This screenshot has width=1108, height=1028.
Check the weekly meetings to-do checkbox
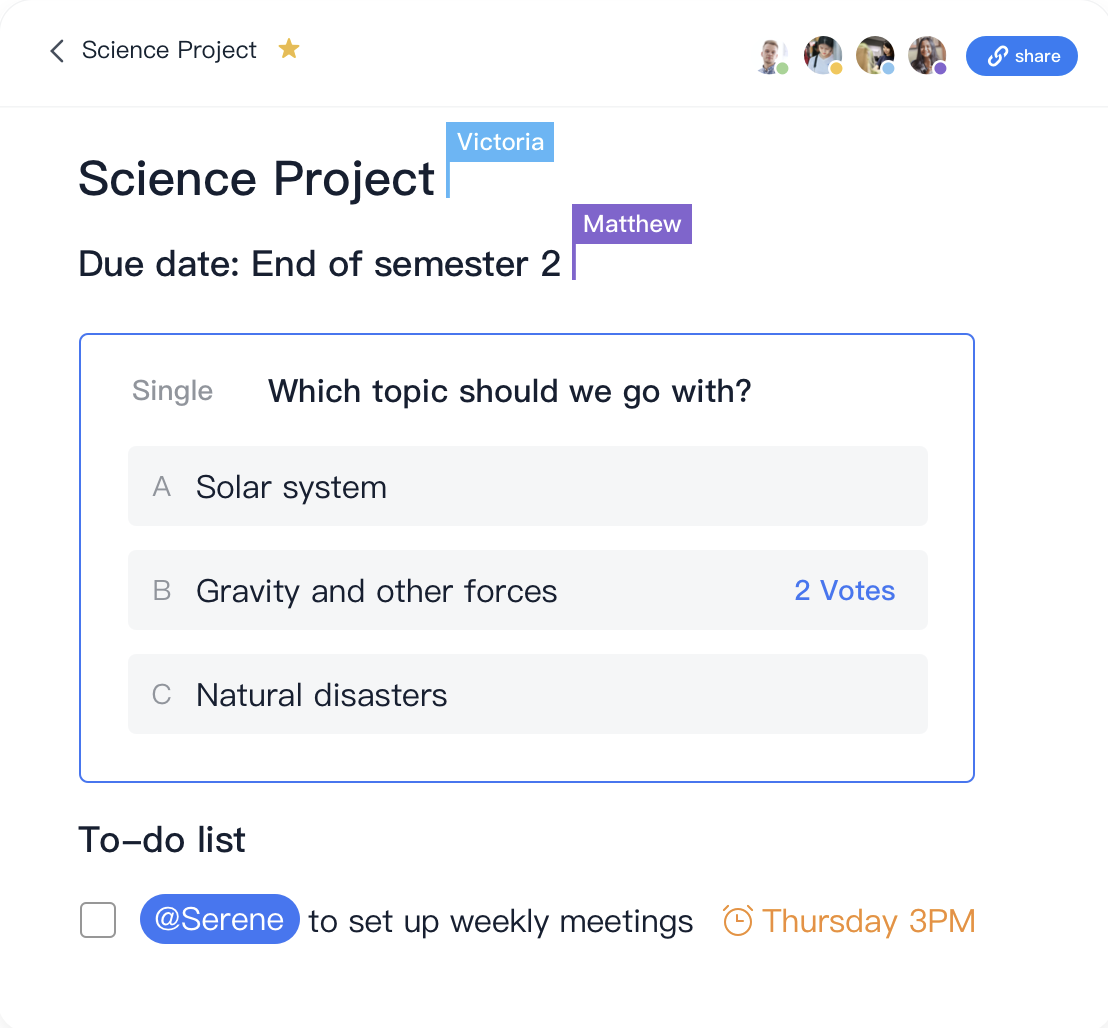[97, 920]
